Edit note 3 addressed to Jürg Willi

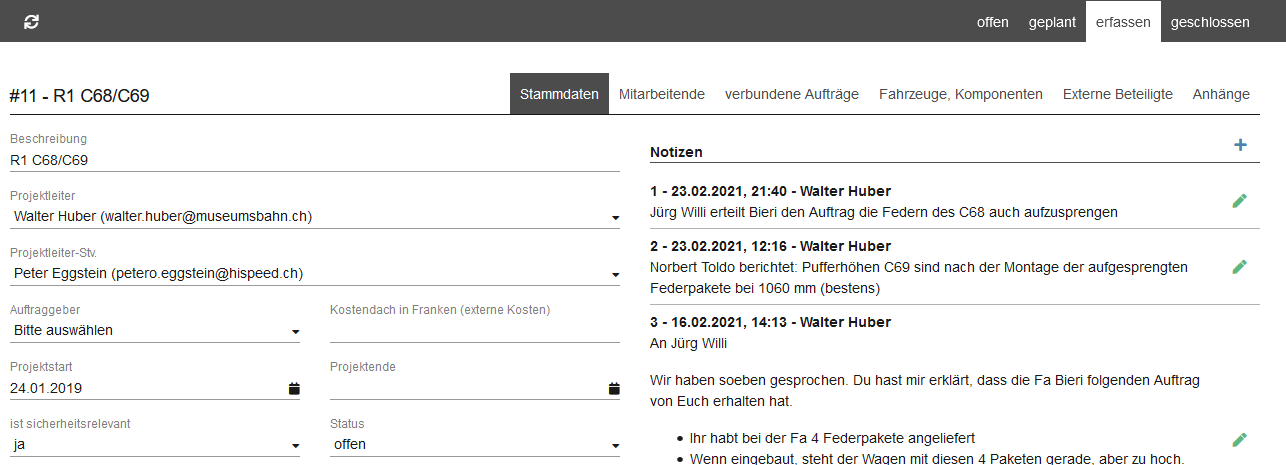tap(1240, 439)
